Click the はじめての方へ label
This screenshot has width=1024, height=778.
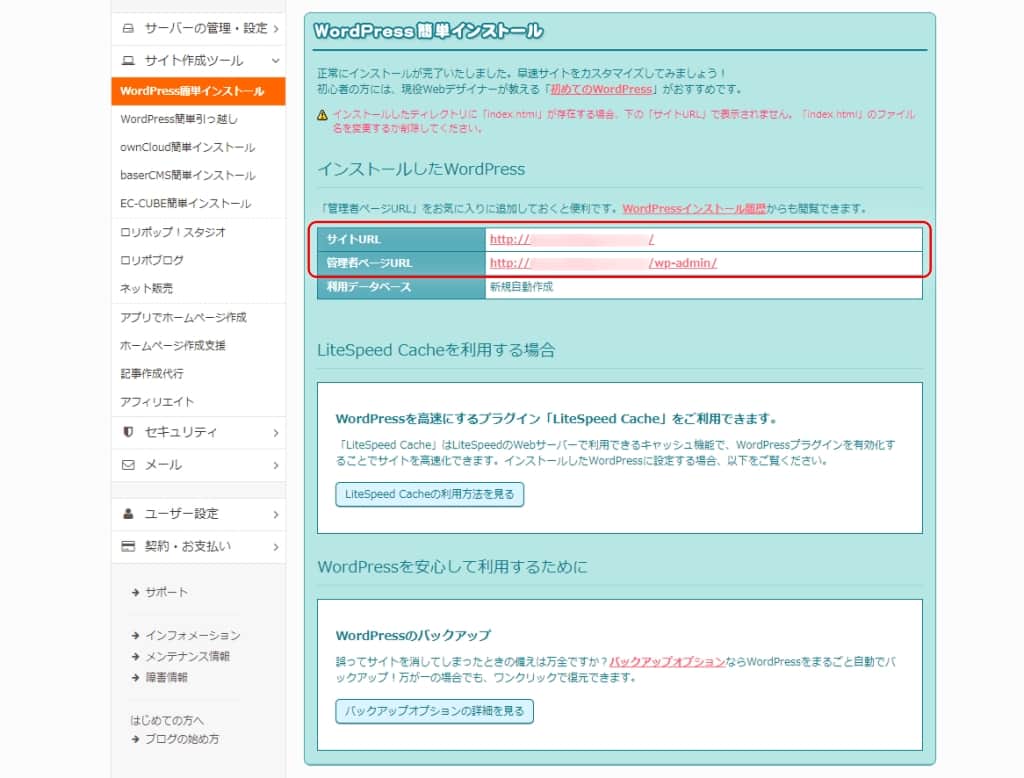tap(167, 721)
